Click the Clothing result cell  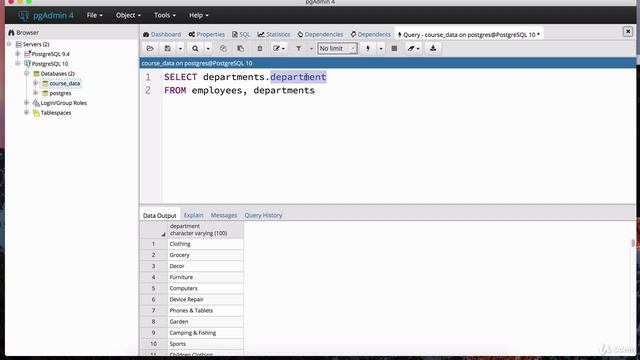[206, 244]
